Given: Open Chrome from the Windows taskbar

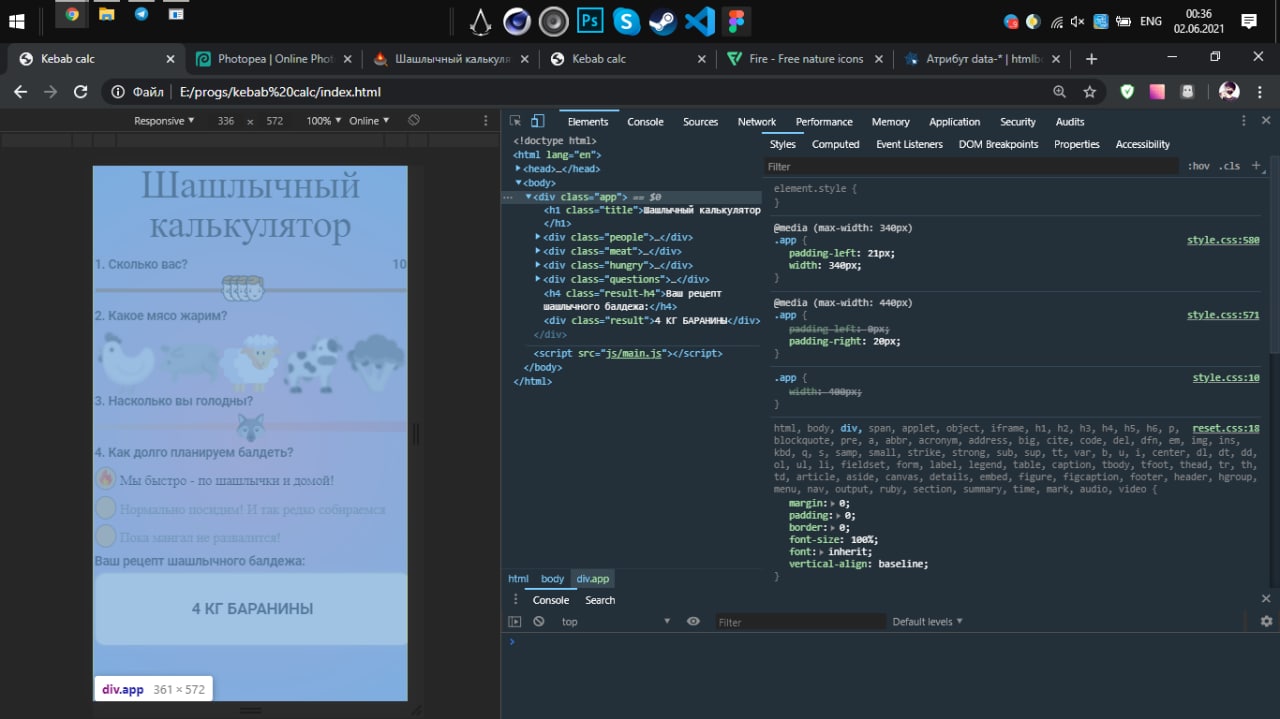Looking at the screenshot, I should 71,14.
